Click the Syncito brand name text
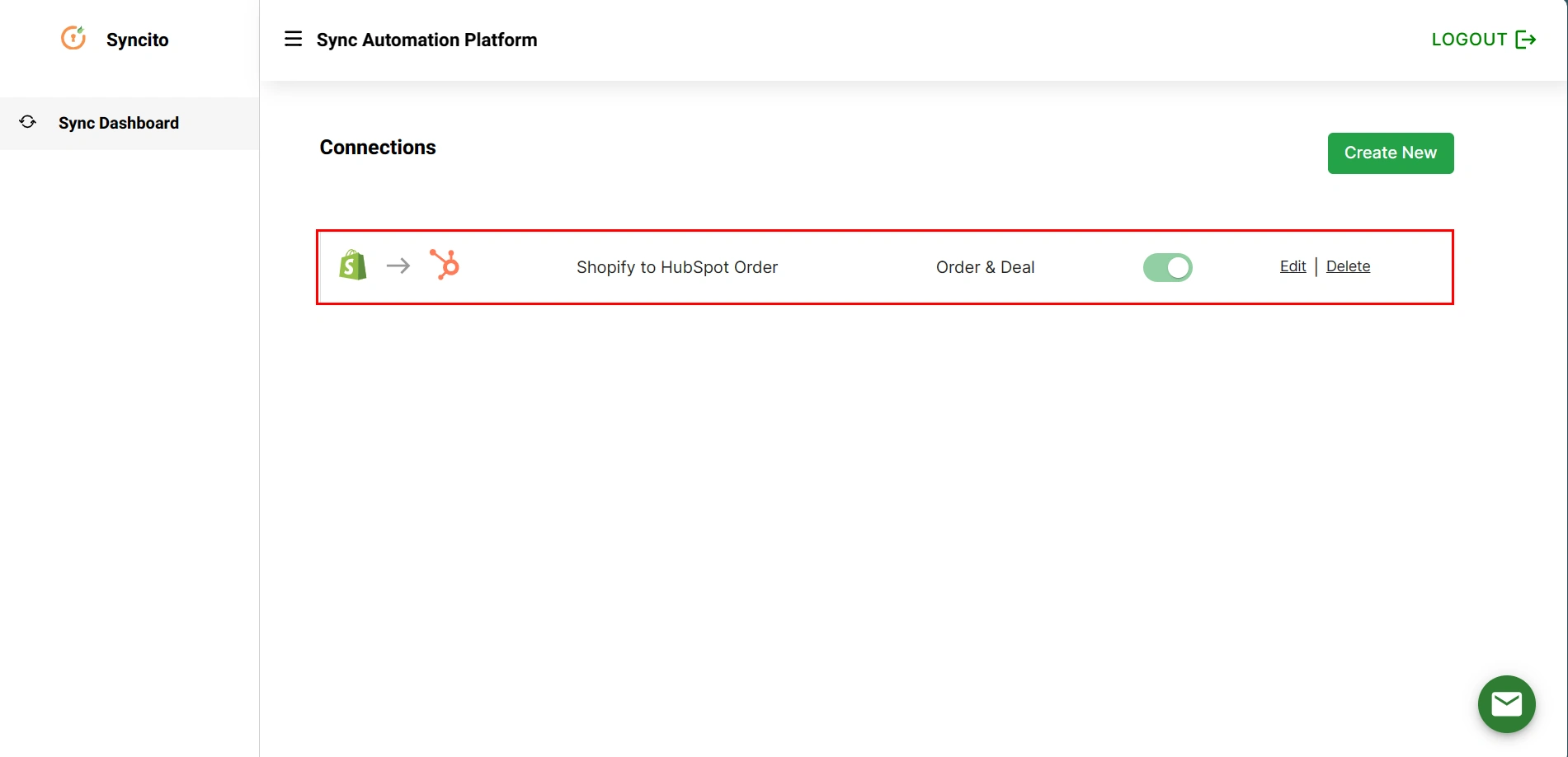 tap(136, 39)
